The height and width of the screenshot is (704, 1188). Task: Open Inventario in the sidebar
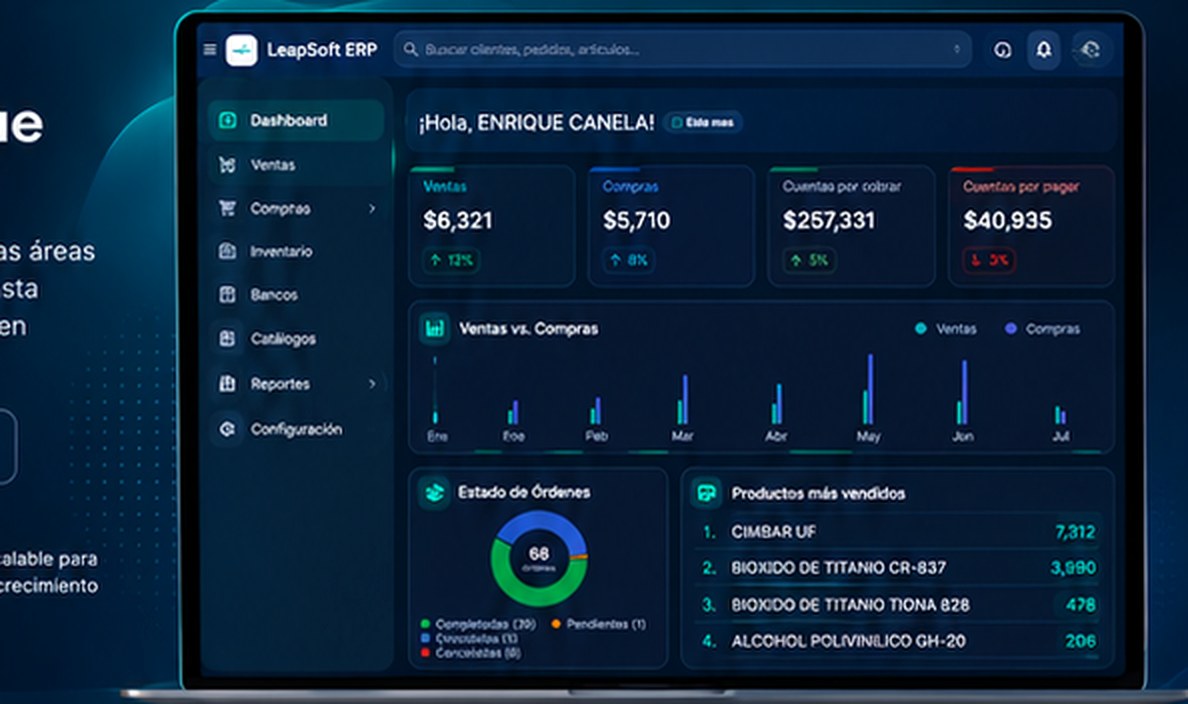click(296, 251)
